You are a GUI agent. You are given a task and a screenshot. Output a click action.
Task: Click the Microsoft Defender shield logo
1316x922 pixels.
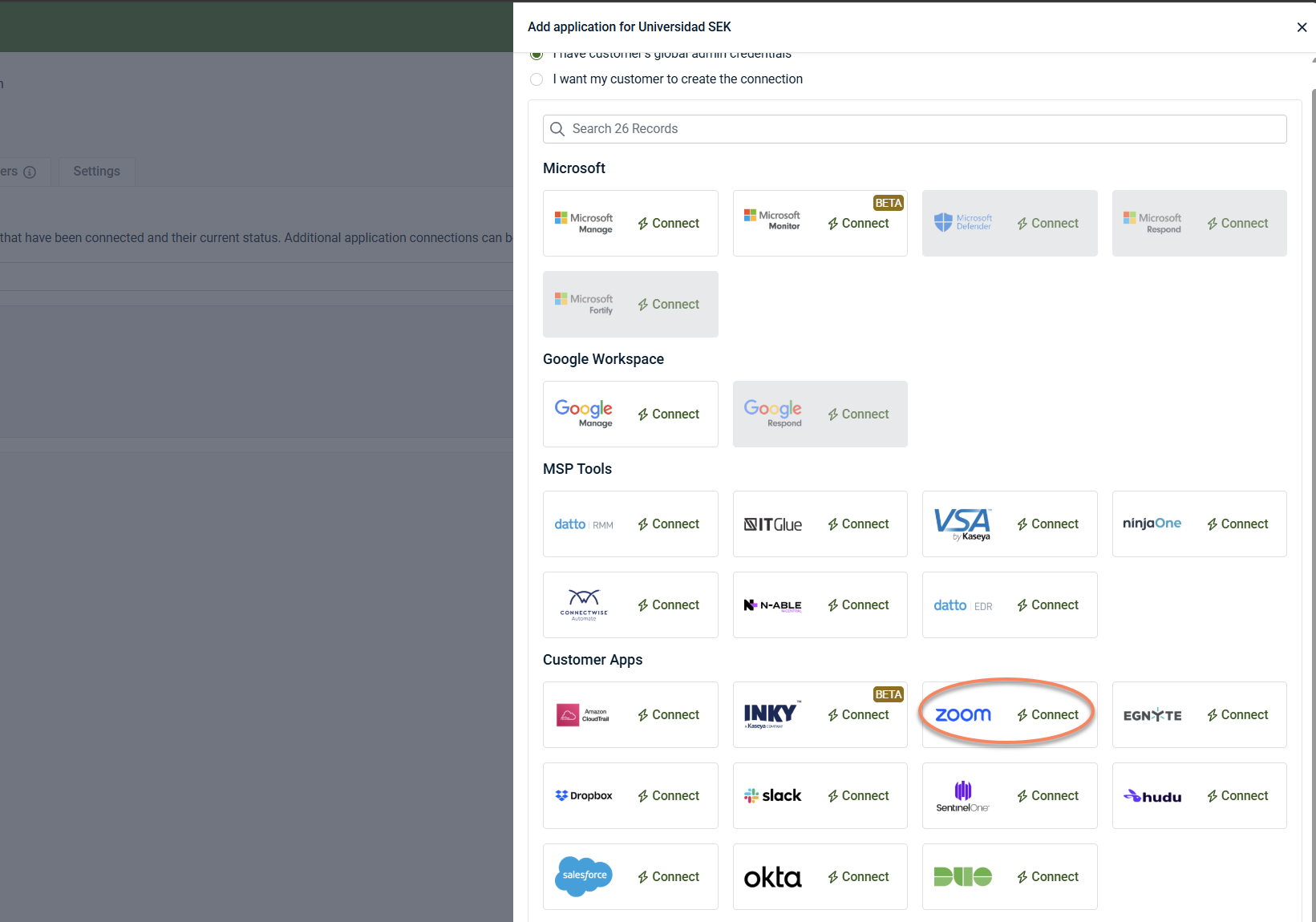click(963, 222)
